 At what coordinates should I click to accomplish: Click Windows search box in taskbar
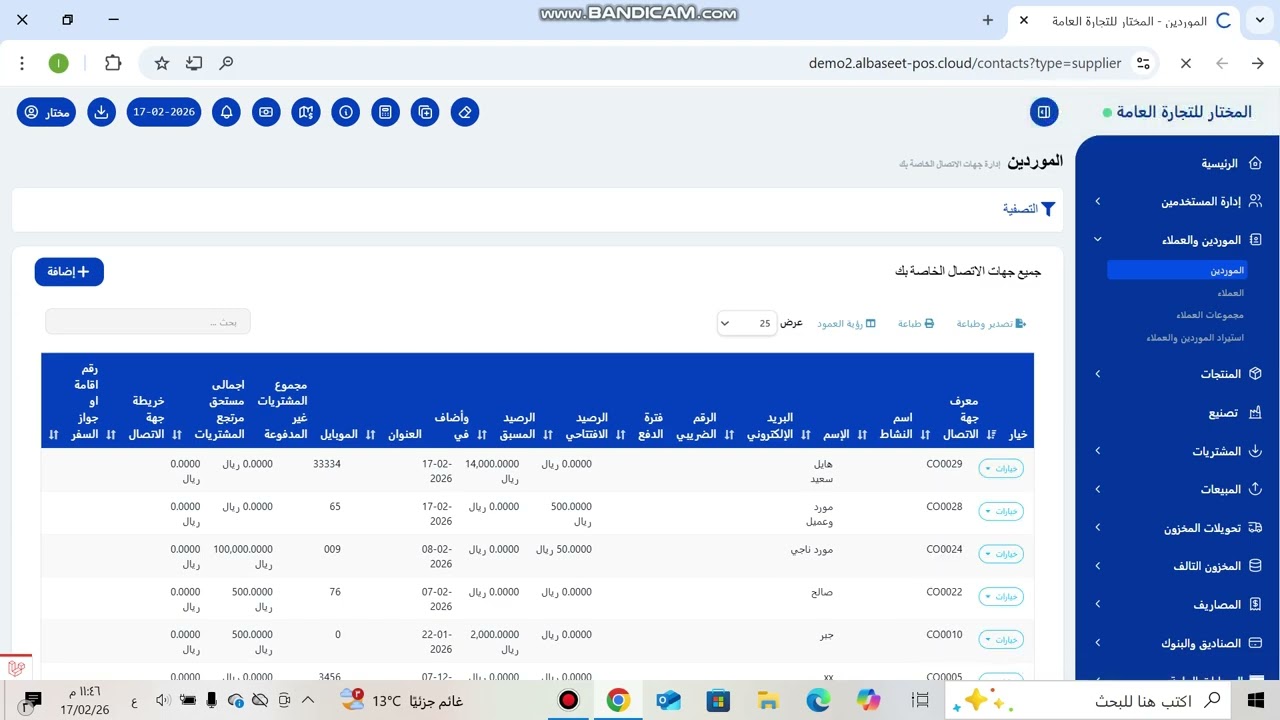tap(1089, 700)
